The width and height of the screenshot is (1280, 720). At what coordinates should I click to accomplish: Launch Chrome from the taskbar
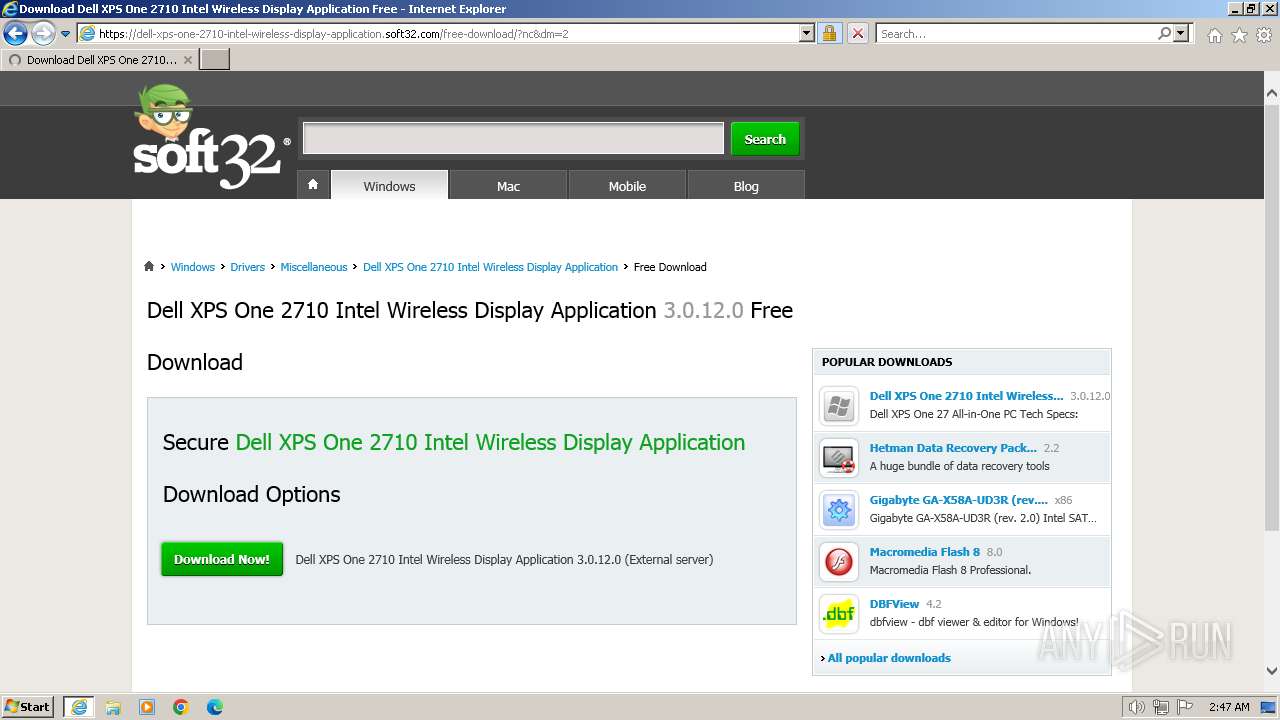181,707
